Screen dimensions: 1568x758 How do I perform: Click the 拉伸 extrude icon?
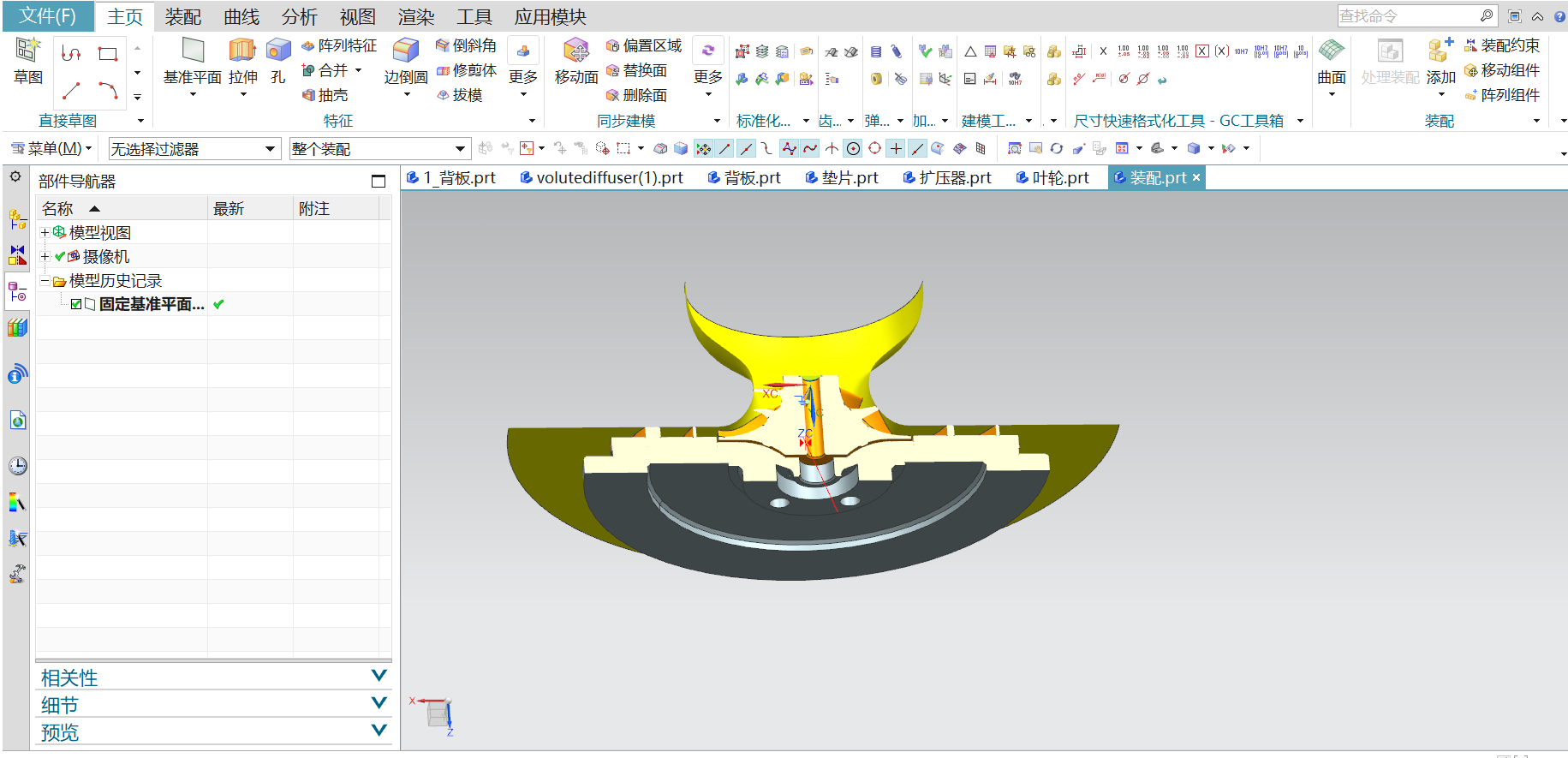(x=242, y=51)
